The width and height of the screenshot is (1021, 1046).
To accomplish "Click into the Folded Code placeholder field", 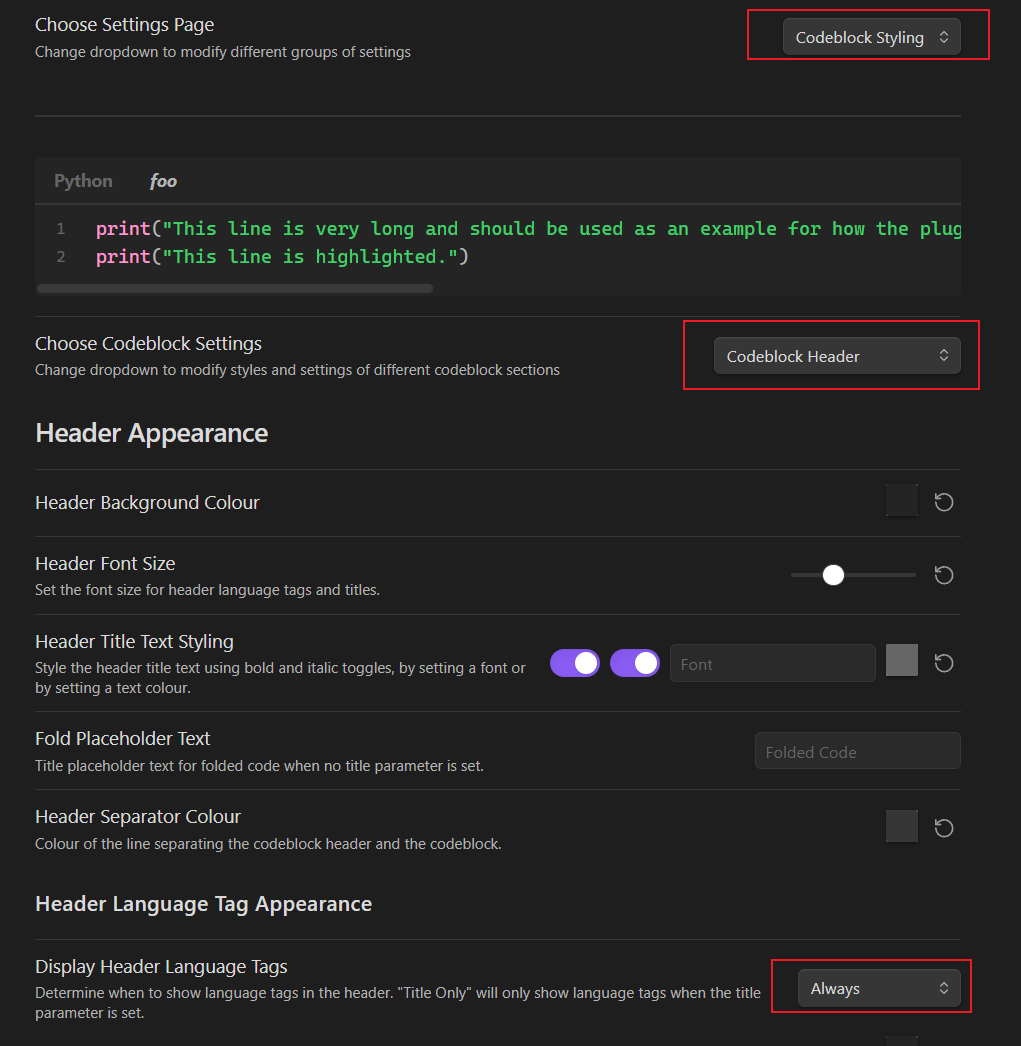I will 858,751.
